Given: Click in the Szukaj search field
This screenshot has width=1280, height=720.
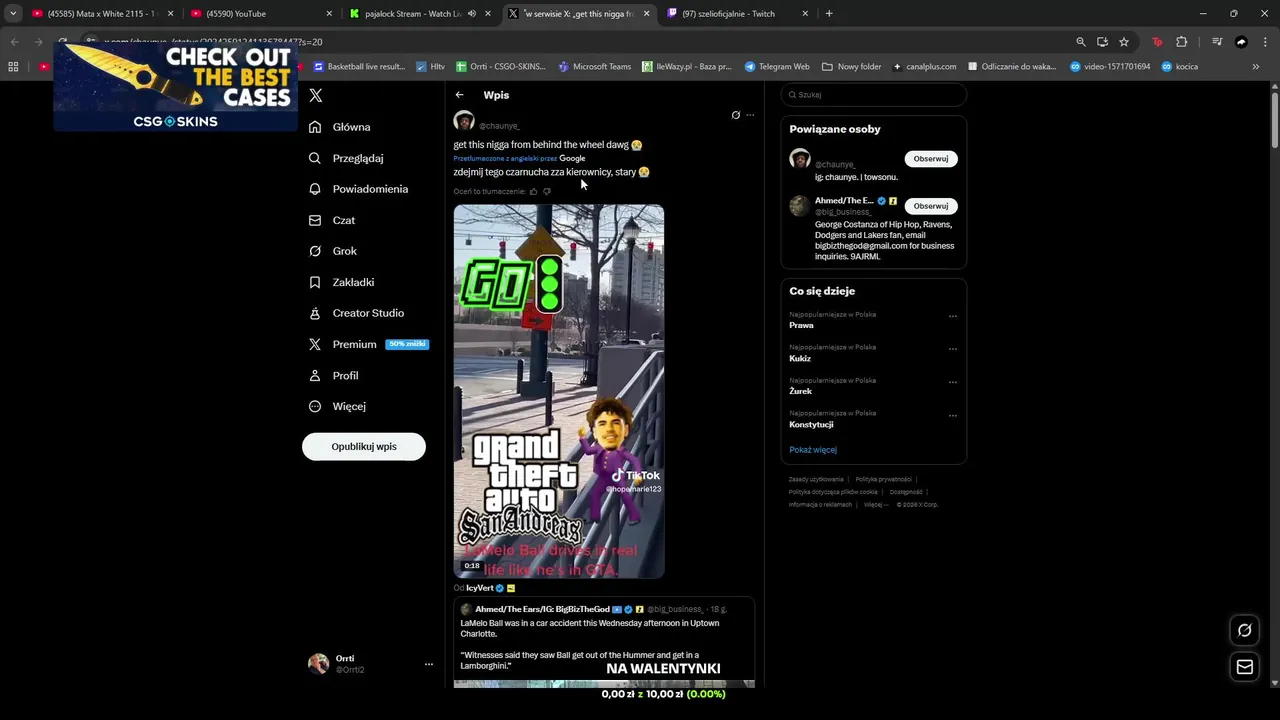Looking at the screenshot, I should click(x=874, y=95).
